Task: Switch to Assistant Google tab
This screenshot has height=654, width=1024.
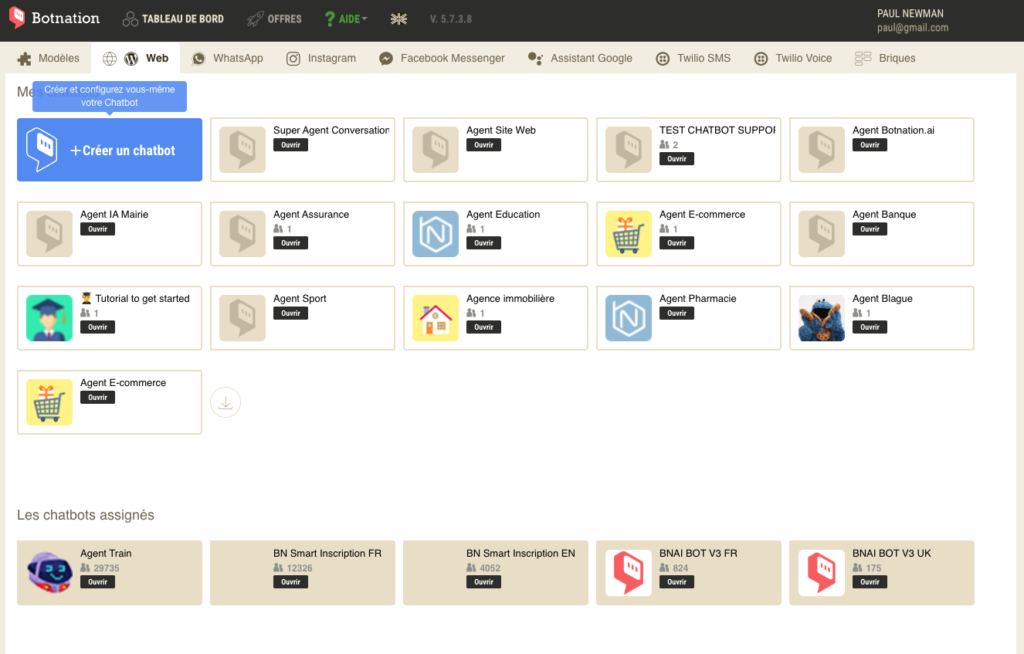Action: [x=580, y=58]
